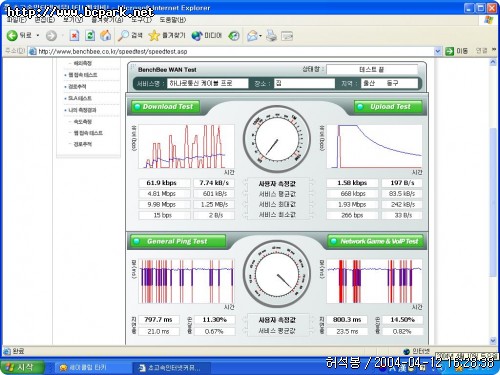
Task: Click the Print icon in toolbar
Action: [271, 36]
